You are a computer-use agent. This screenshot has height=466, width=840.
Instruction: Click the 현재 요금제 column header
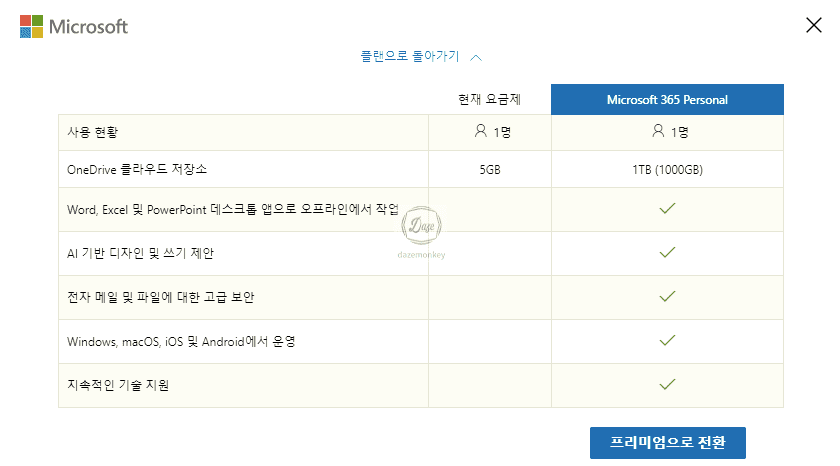(x=489, y=100)
